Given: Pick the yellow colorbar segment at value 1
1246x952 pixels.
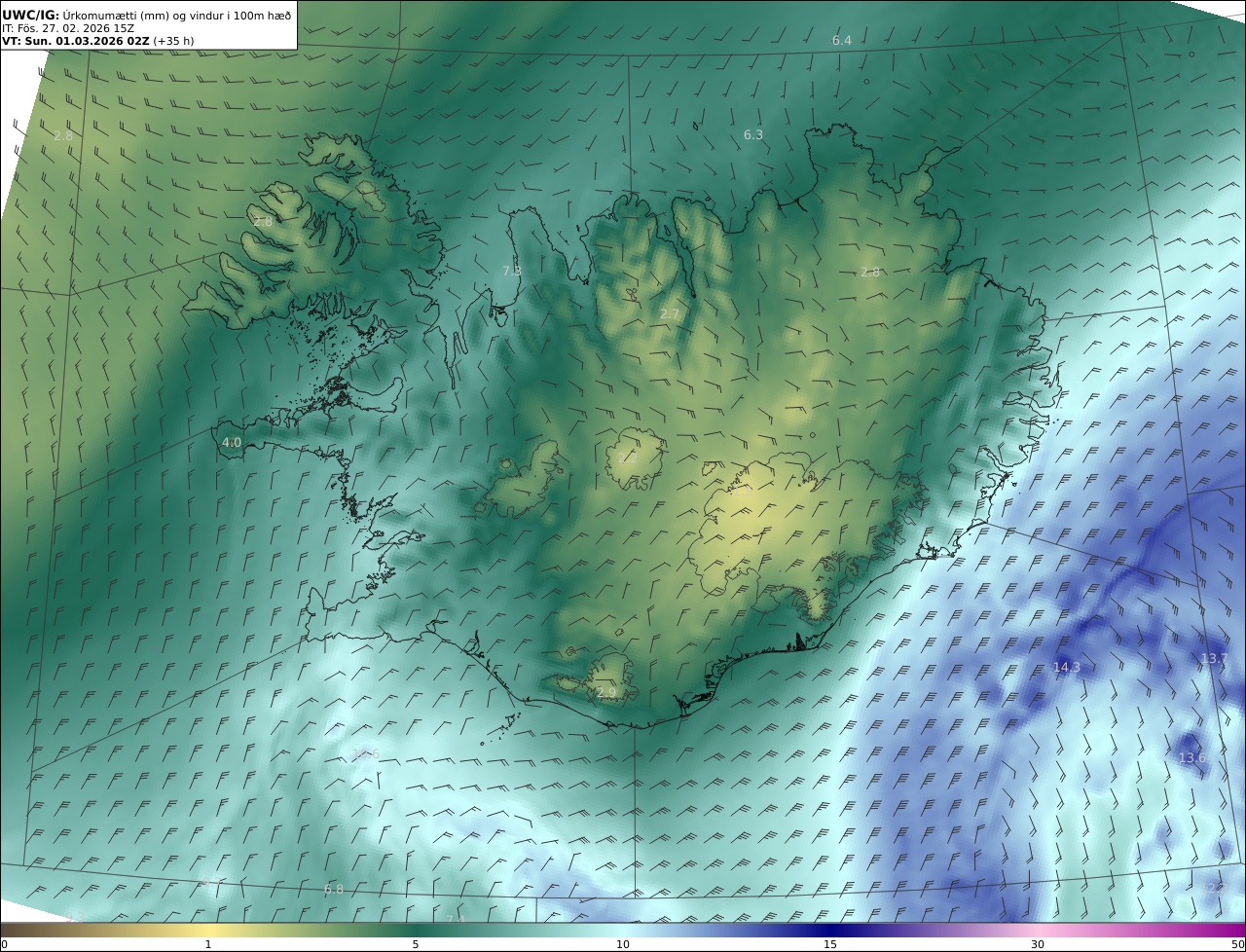Looking at the screenshot, I should (x=207, y=931).
